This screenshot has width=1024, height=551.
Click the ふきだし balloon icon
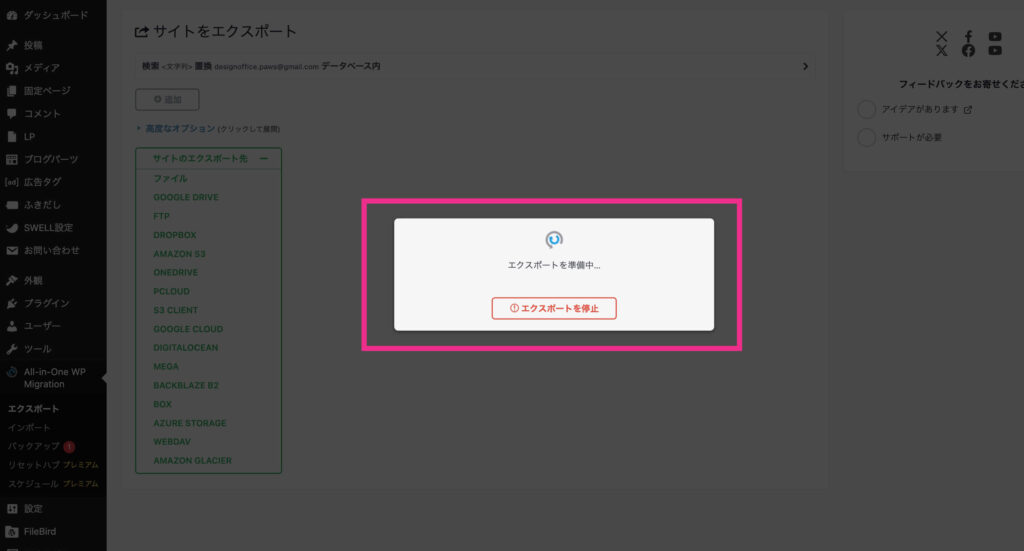(12, 205)
